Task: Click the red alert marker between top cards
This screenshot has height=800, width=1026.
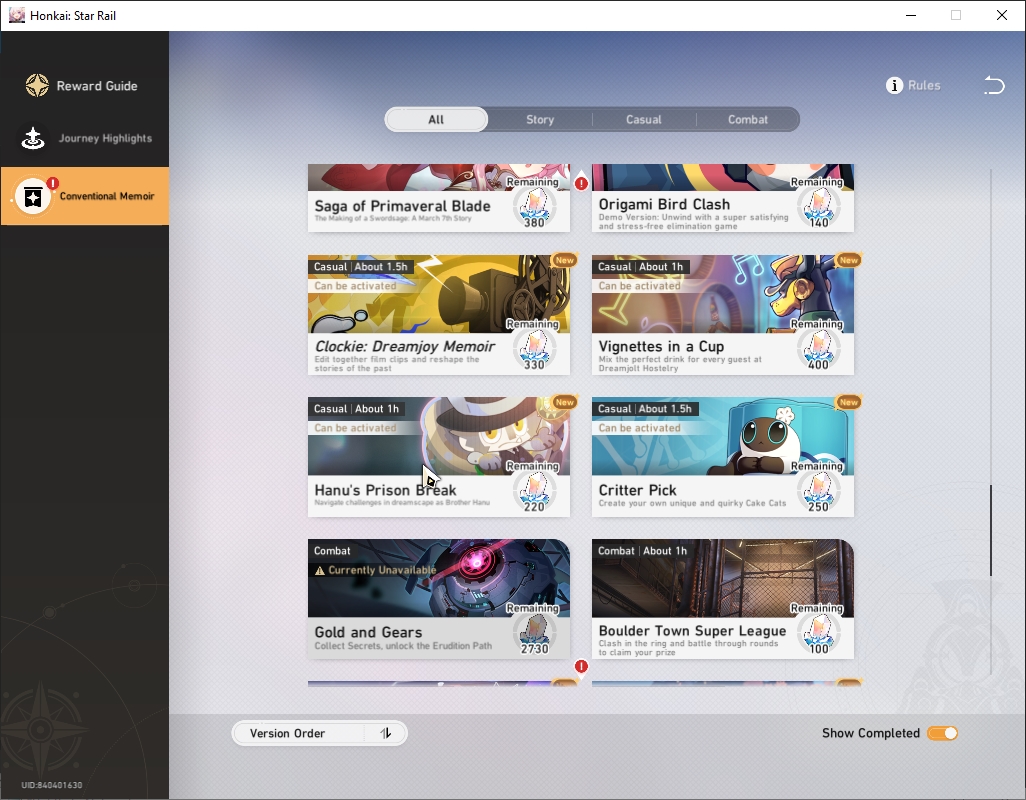Action: coord(581,183)
